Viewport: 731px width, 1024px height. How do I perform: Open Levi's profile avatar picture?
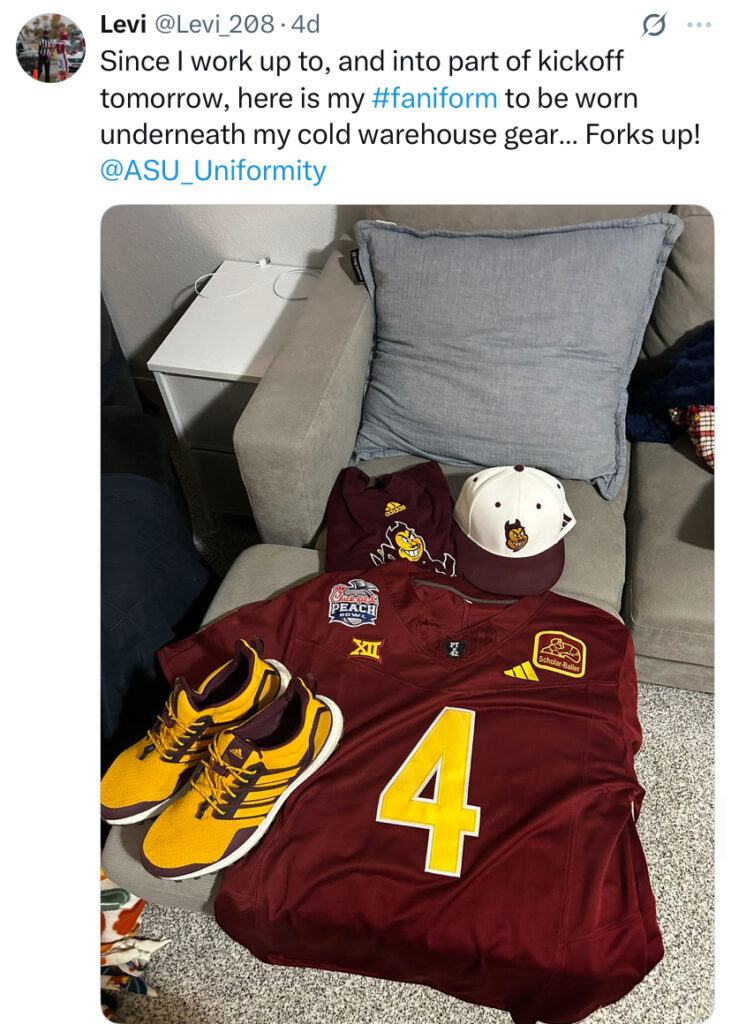click(x=51, y=48)
